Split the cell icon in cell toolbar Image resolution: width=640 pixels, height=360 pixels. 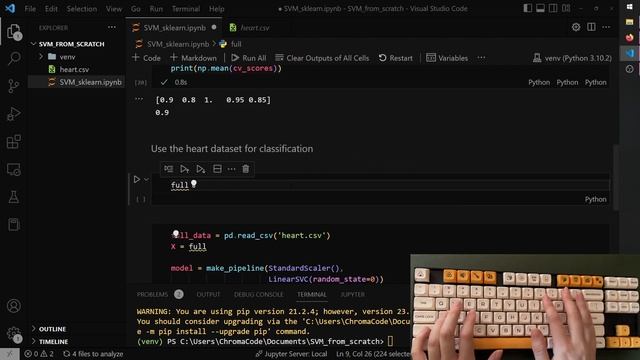[x=217, y=169]
